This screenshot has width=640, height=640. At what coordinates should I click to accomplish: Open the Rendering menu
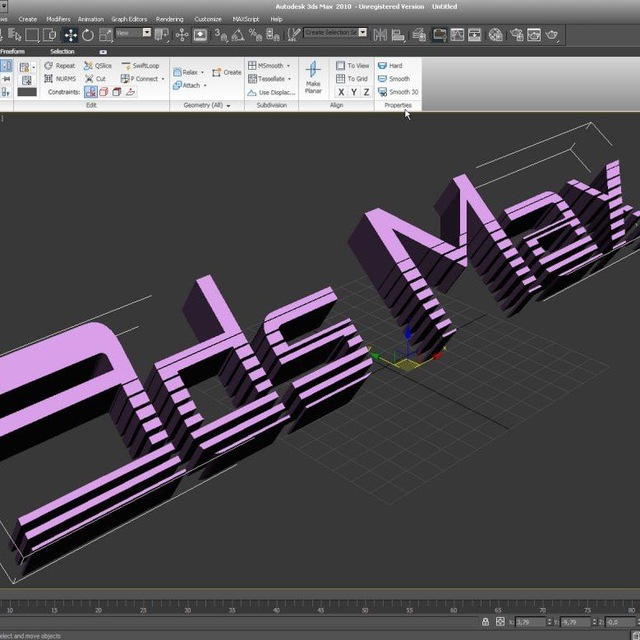(169, 19)
